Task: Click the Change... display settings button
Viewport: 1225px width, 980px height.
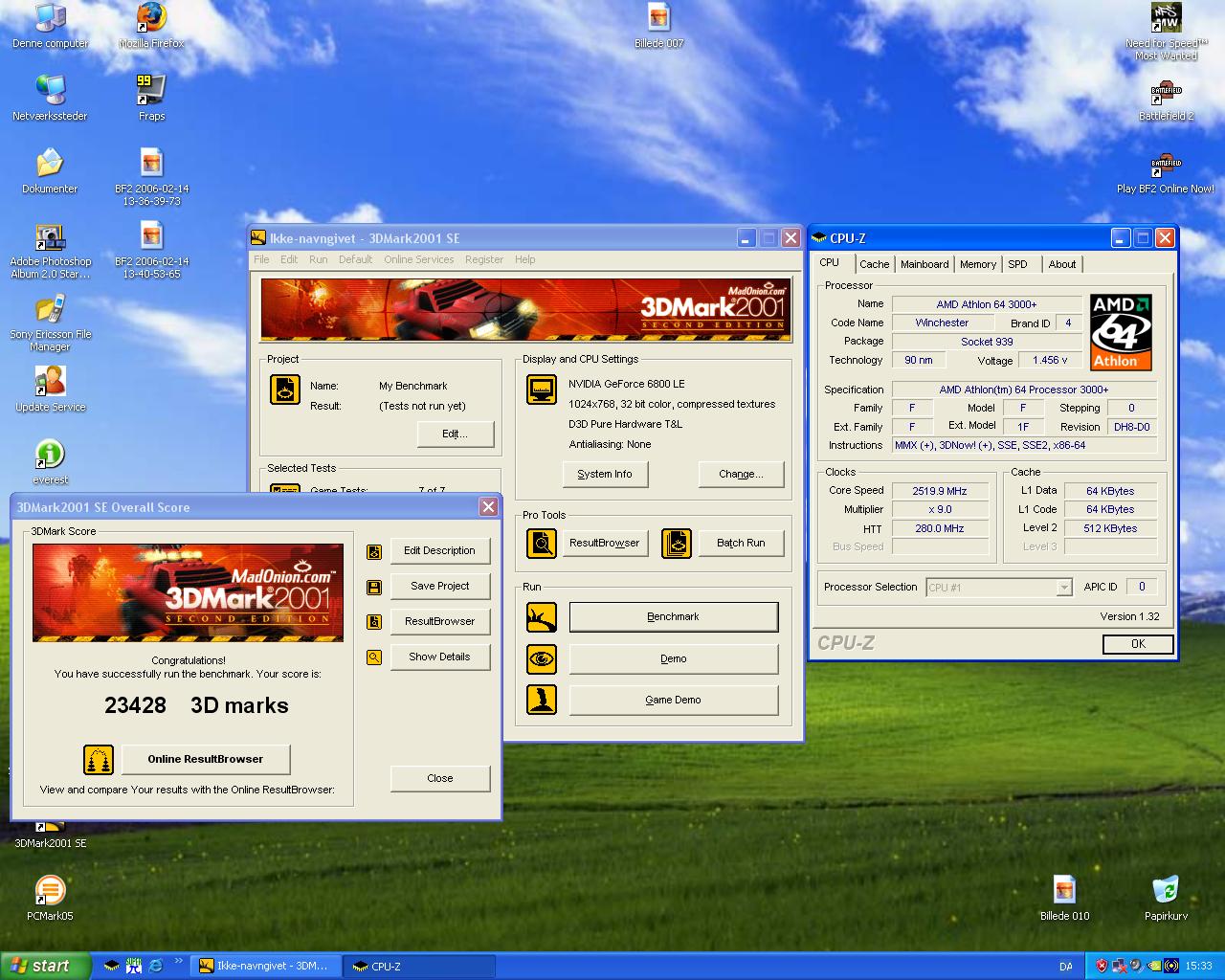Action: (x=742, y=475)
